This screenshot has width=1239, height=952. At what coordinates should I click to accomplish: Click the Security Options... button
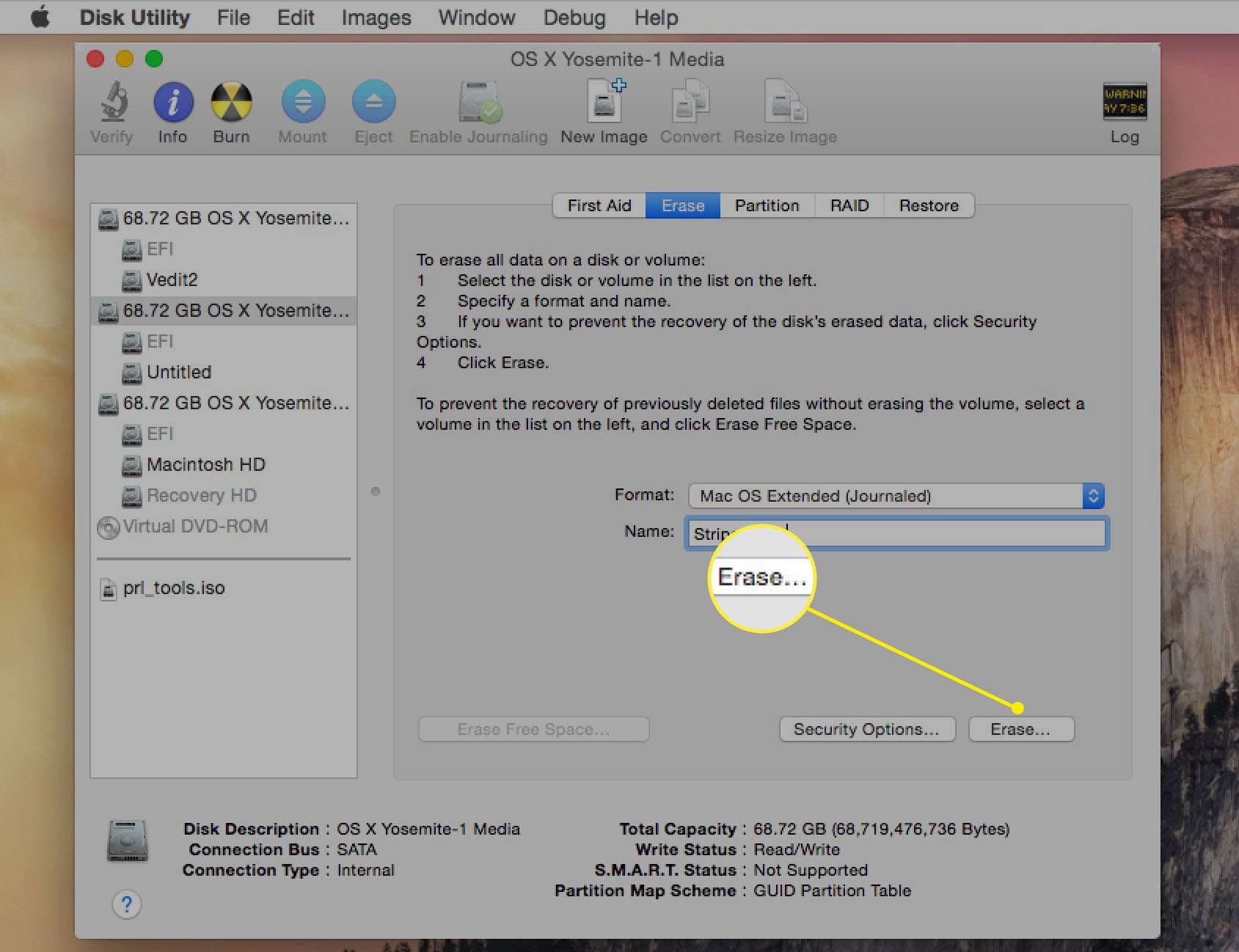click(867, 729)
